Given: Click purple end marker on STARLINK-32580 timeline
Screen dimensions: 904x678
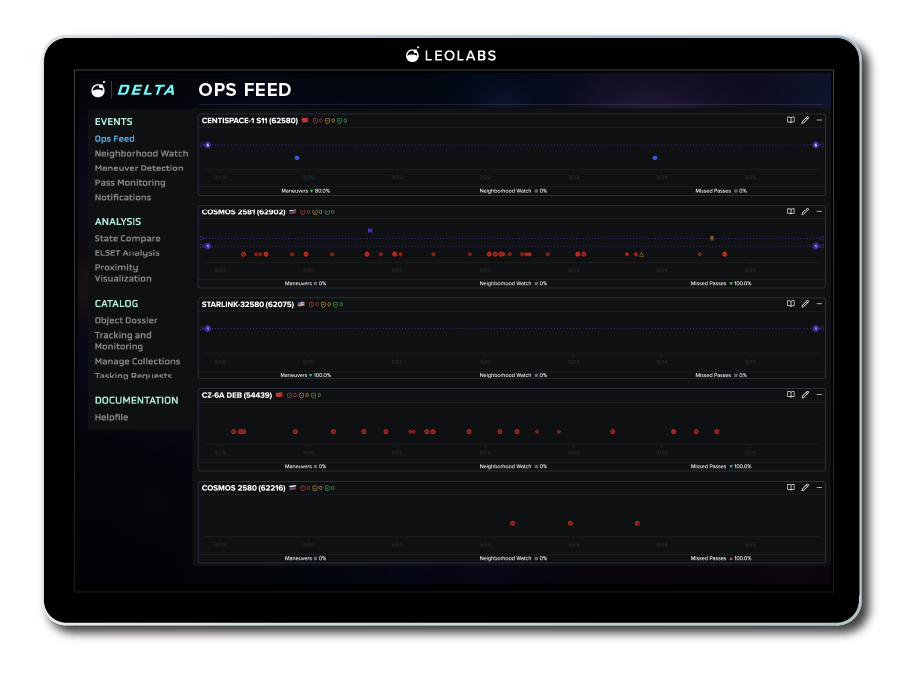Looking at the screenshot, I should pyautogui.click(x=815, y=329).
